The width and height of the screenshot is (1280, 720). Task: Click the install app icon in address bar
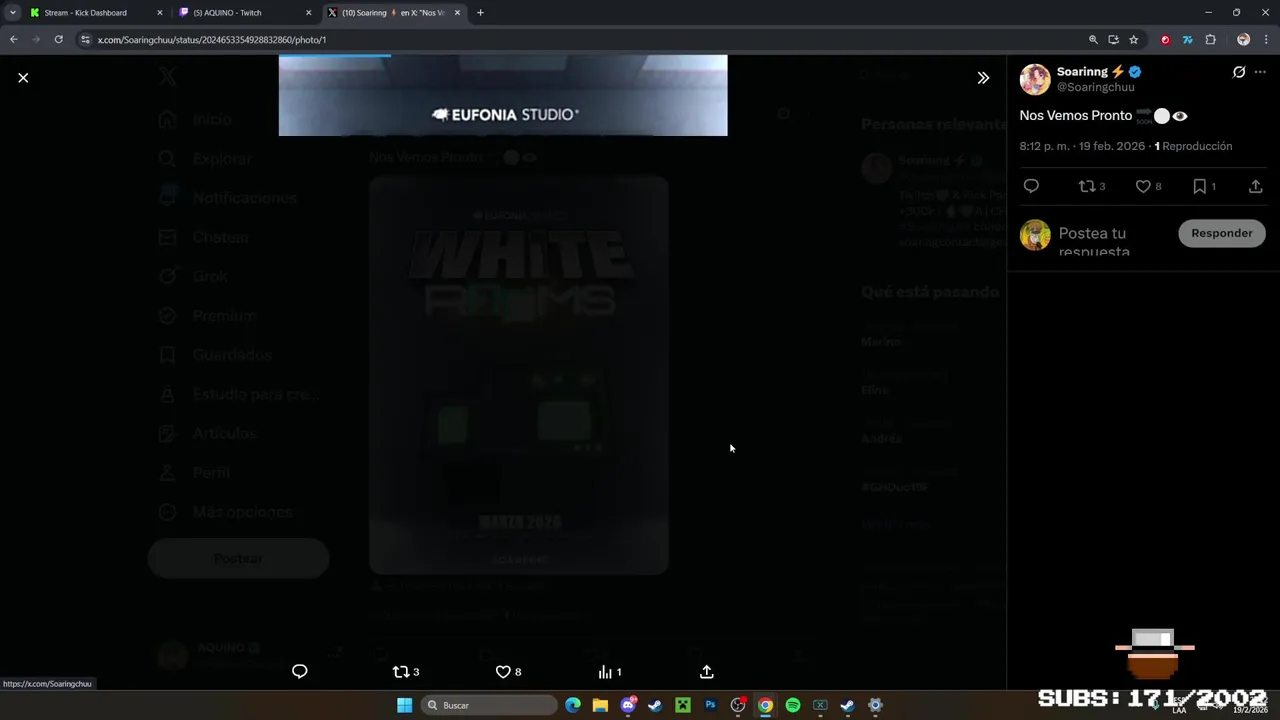click(x=1113, y=40)
